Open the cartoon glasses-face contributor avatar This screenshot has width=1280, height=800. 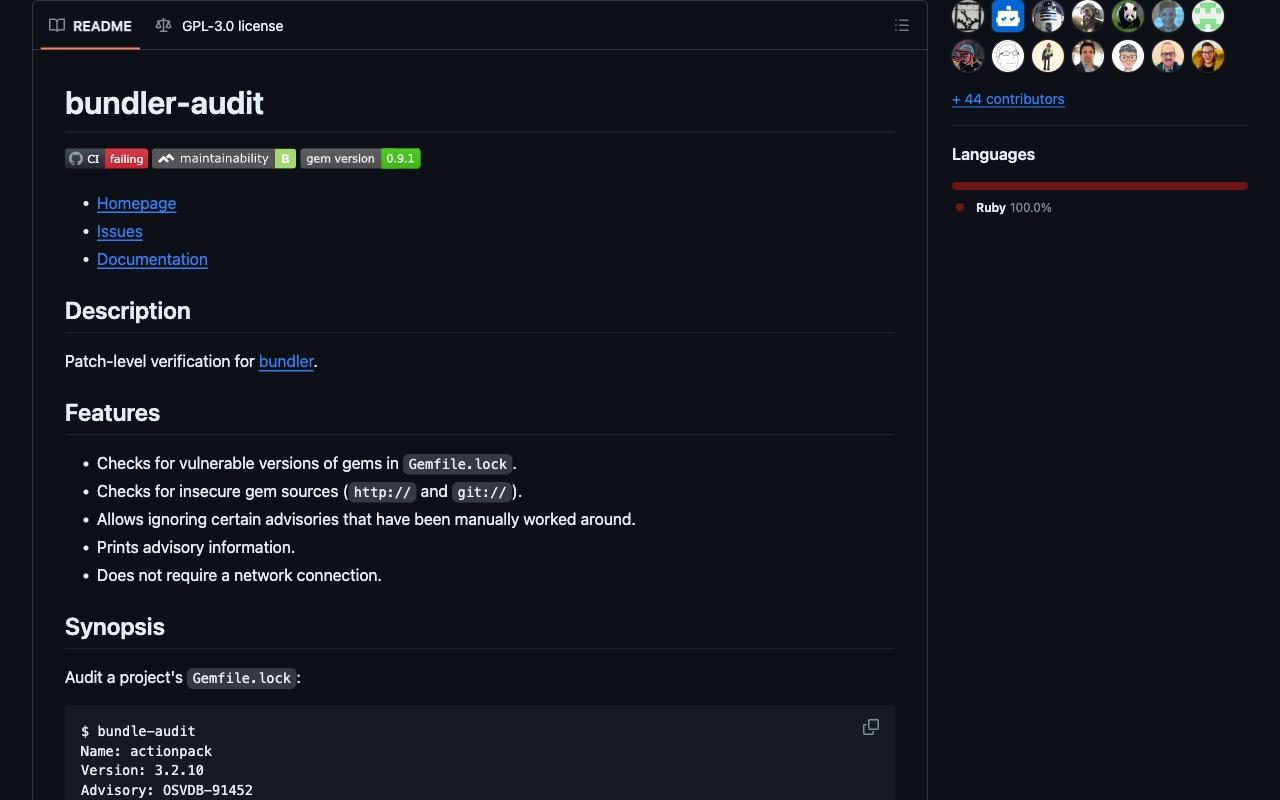click(x=1128, y=56)
